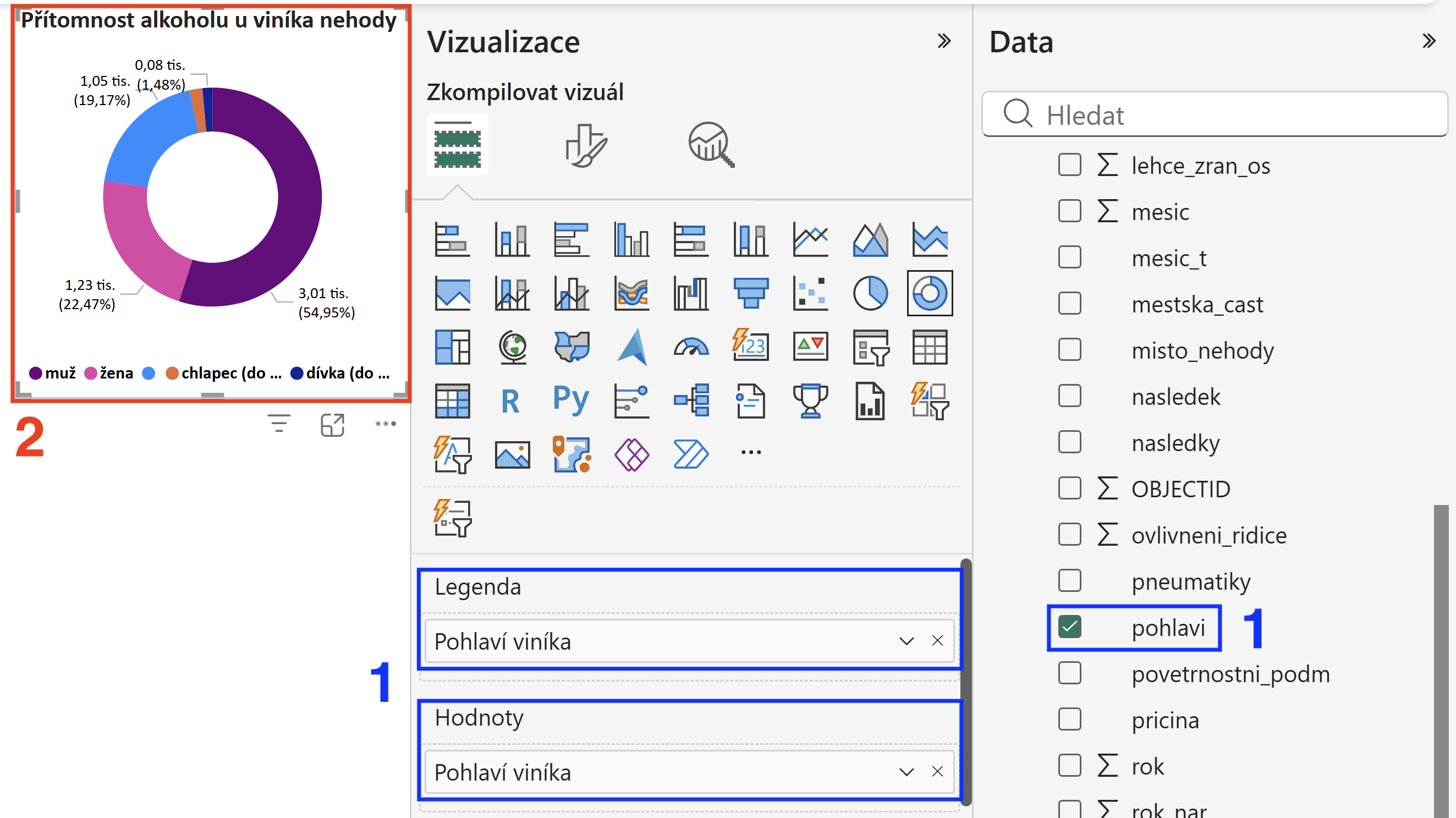Viewport: 1456px width, 818px height.
Task: Add the R script visual
Action: [x=510, y=401]
